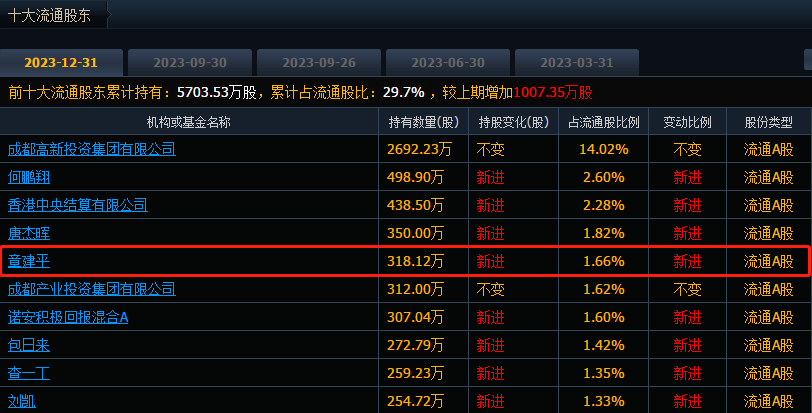Open the 刘凯 shareholder link
The image size is (812, 413).
coord(22,401)
